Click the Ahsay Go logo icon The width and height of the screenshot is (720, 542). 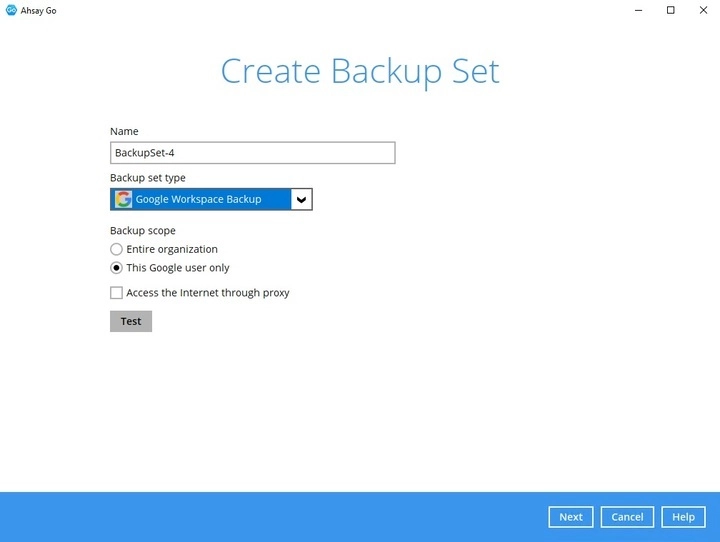click(11, 10)
